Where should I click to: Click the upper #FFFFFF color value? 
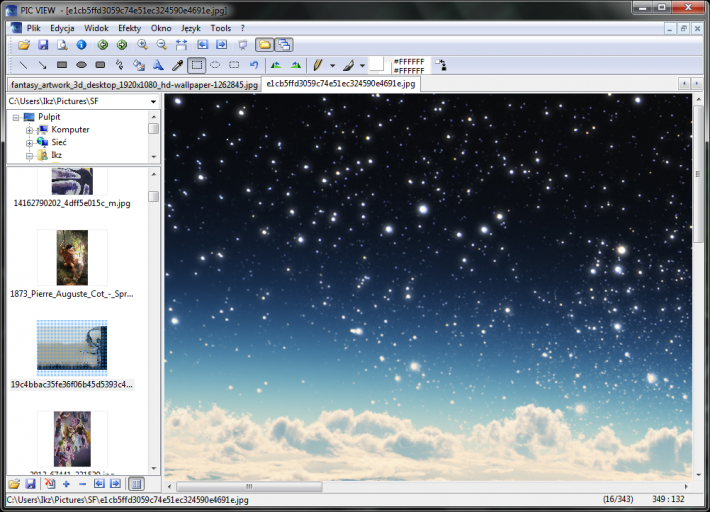click(409, 62)
